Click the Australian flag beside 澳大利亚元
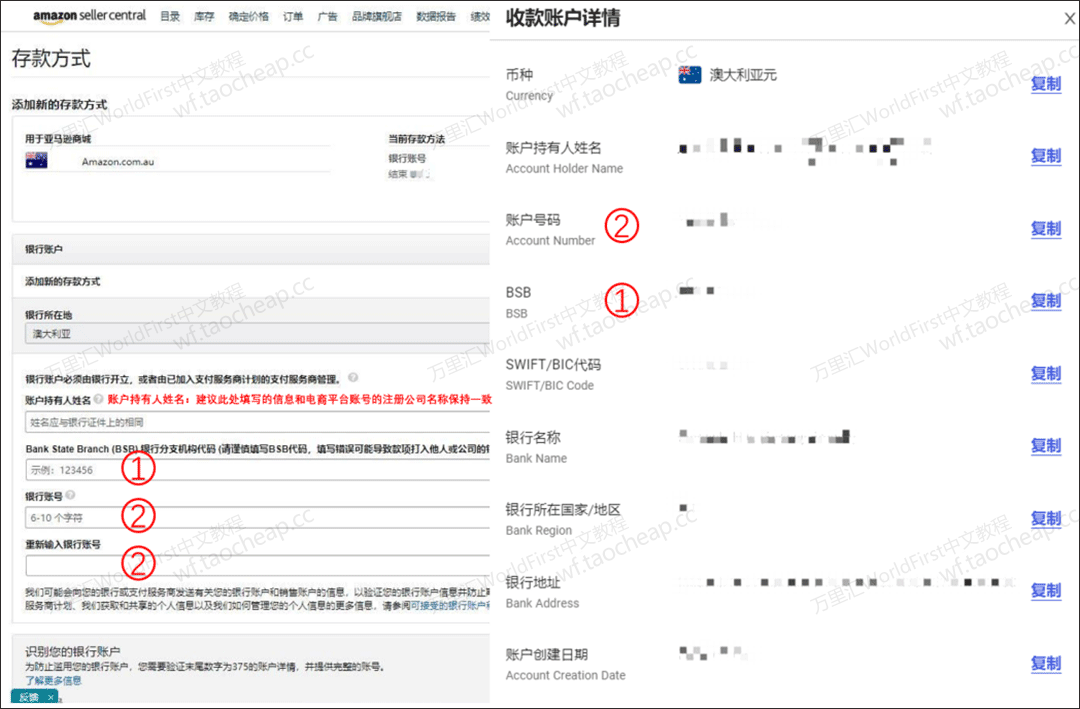The image size is (1080, 709). (x=689, y=74)
